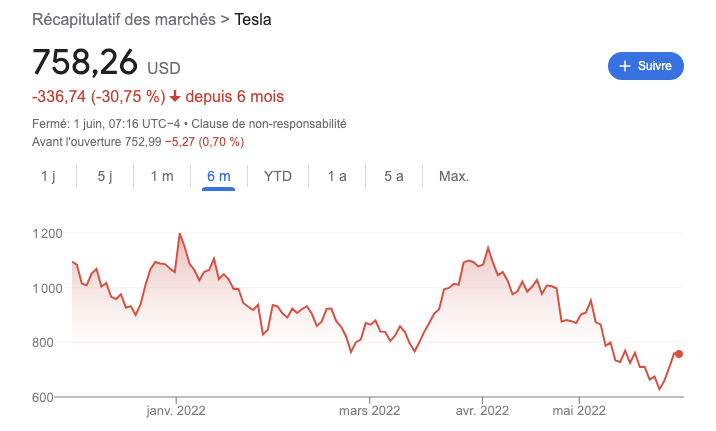Screen dimensions: 716x431
Task: Click the janv. 2022 axis label
Action: tap(176, 410)
